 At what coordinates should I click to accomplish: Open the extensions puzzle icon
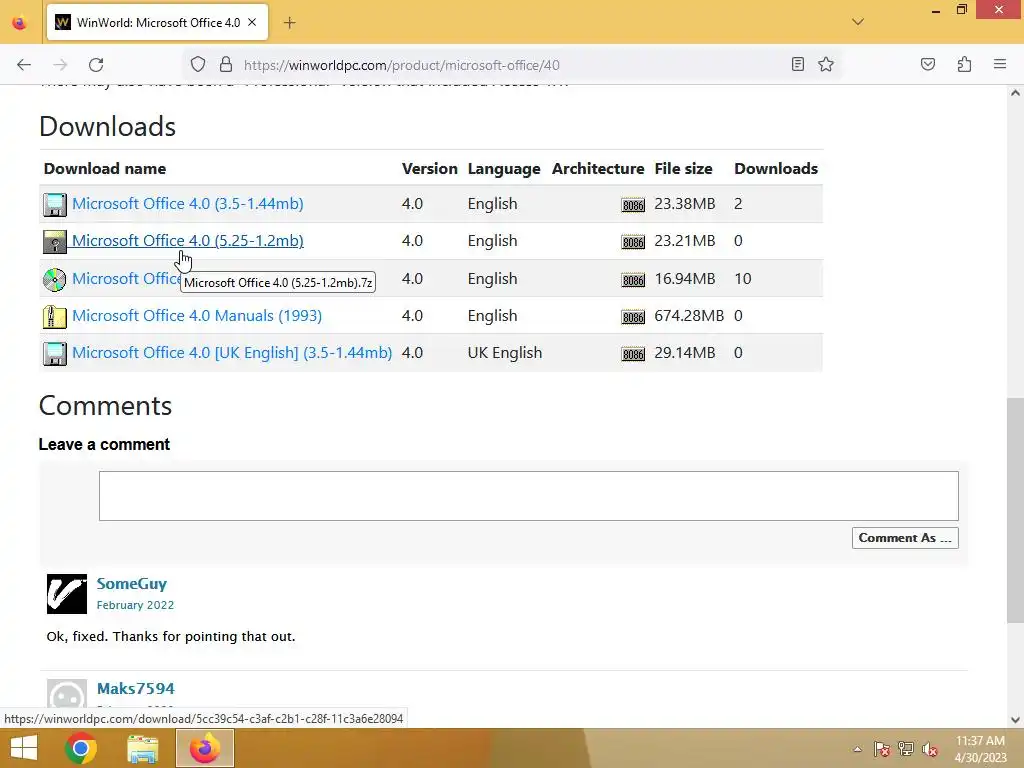[x=965, y=64]
